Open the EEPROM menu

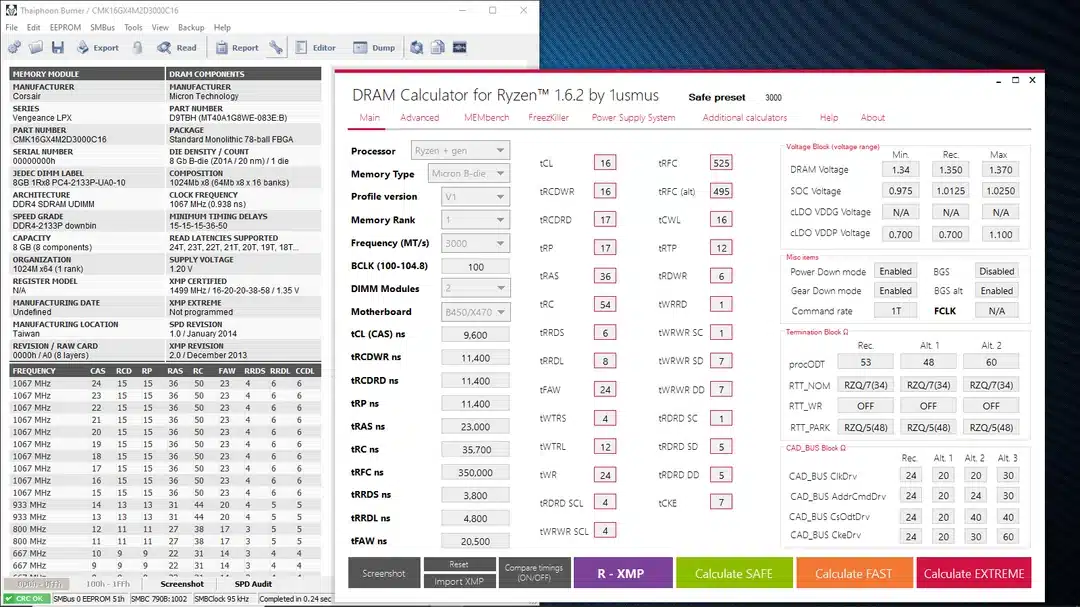pos(65,27)
